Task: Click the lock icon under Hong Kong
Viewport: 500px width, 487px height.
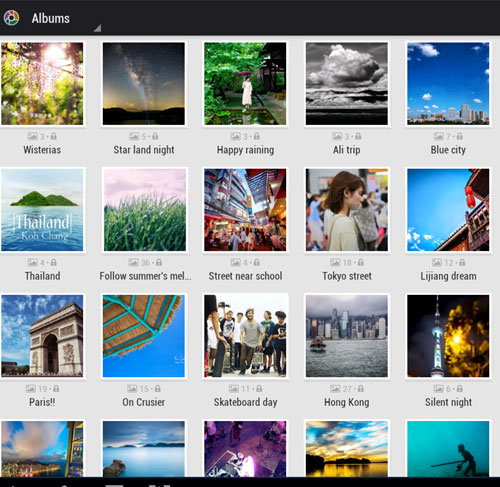Action: (361, 388)
